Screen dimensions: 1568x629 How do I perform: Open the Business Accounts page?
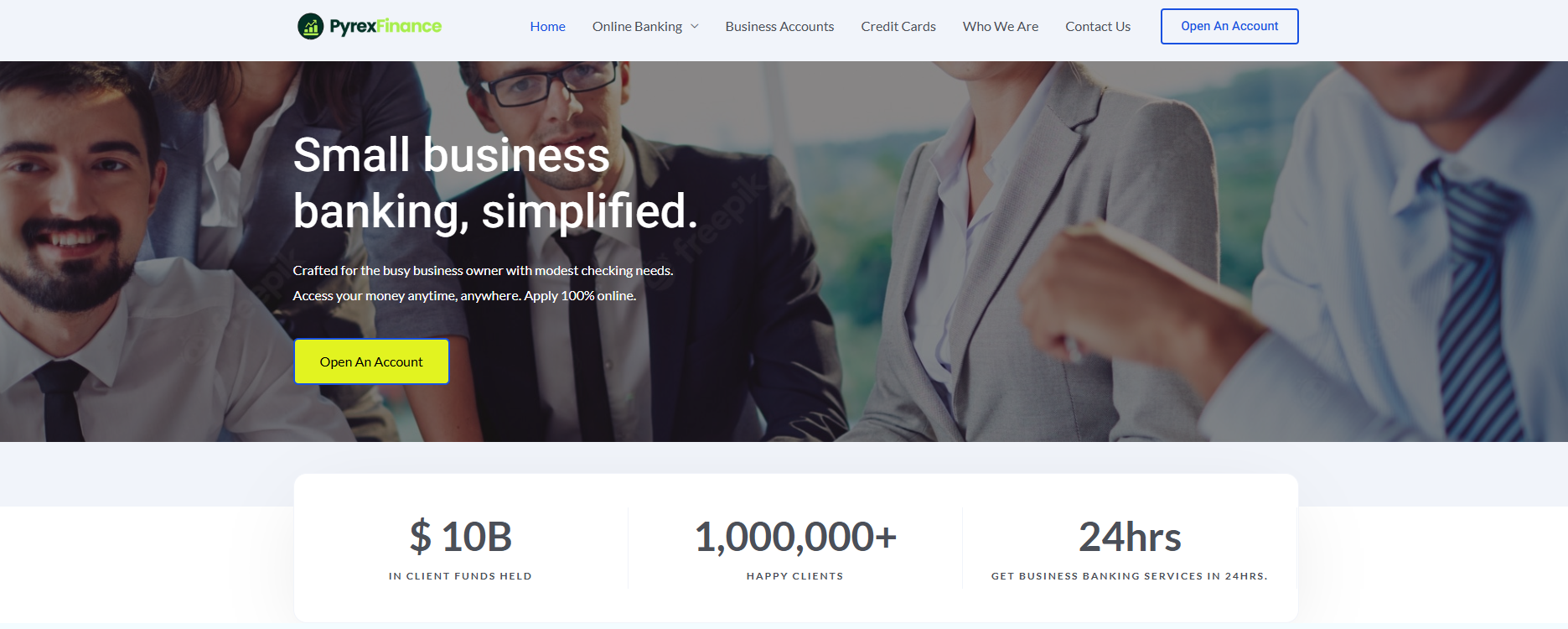pyautogui.click(x=779, y=27)
